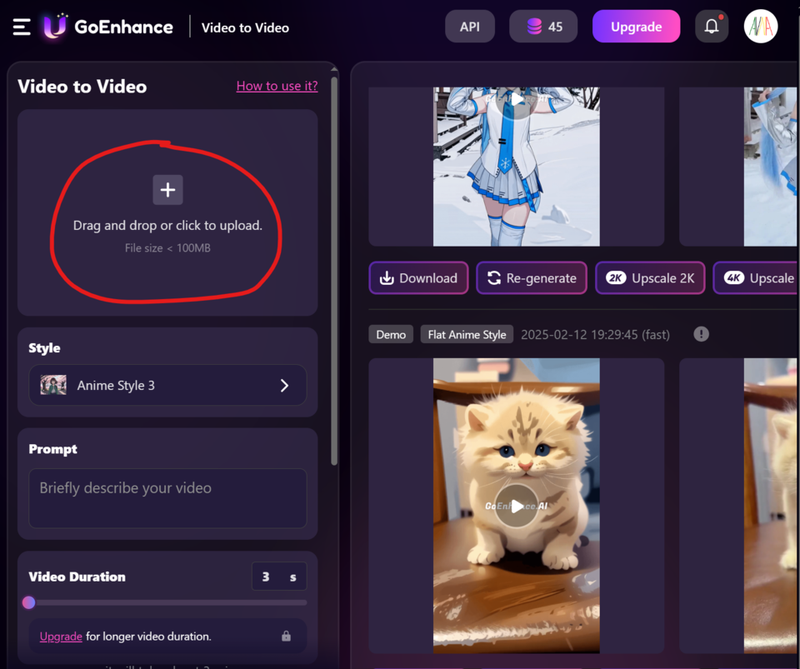Follow the Upgrade link for longer duration

[x=61, y=636]
